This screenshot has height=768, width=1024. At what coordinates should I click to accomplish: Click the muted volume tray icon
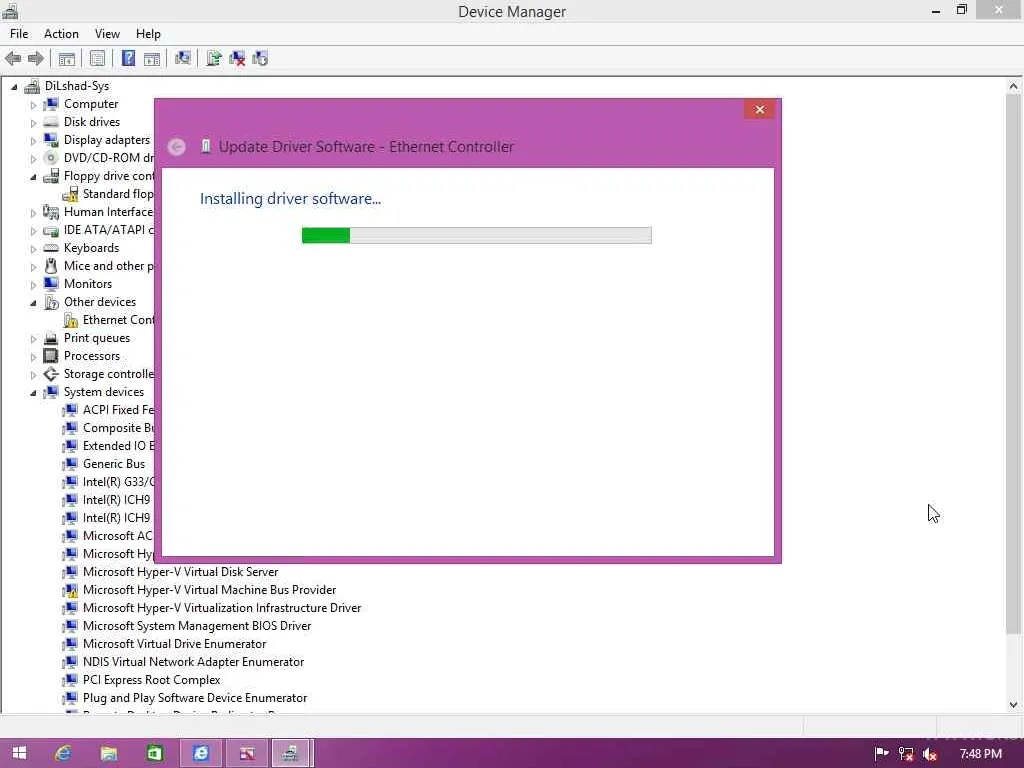(x=930, y=754)
